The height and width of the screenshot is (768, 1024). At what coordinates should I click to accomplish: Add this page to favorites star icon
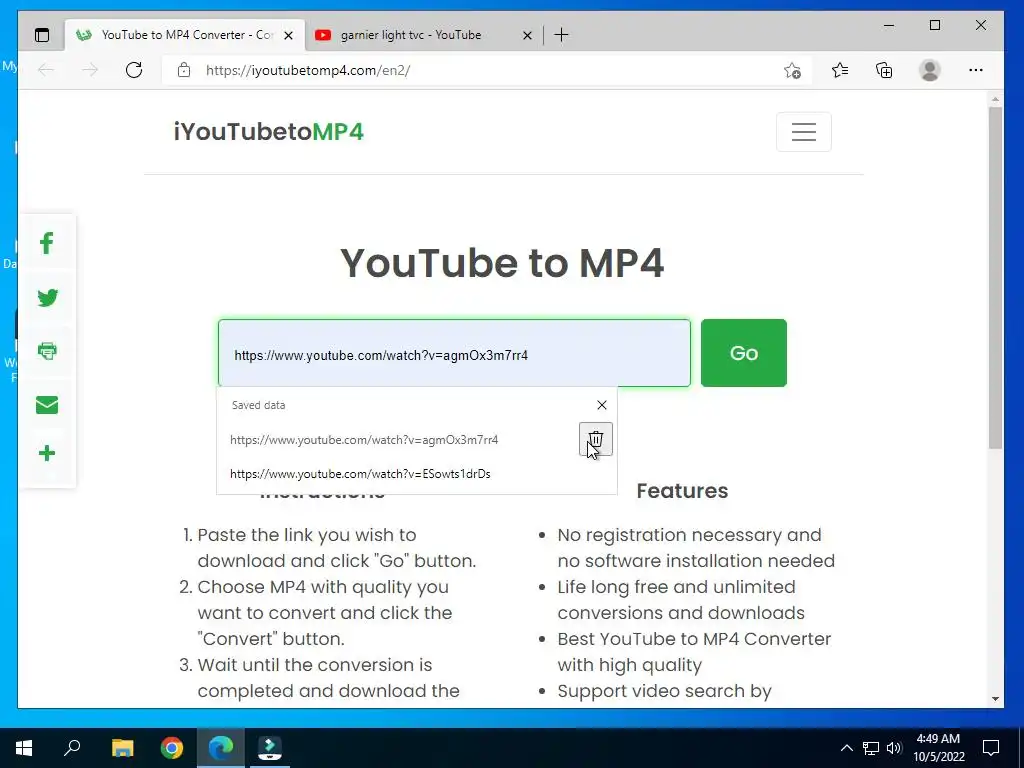(x=792, y=71)
